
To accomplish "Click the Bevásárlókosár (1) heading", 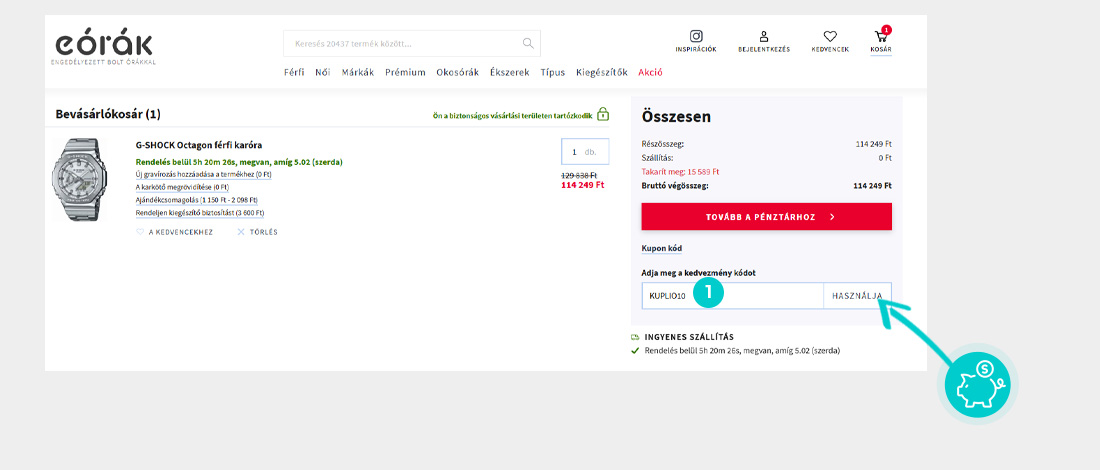I will [x=108, y=114].
